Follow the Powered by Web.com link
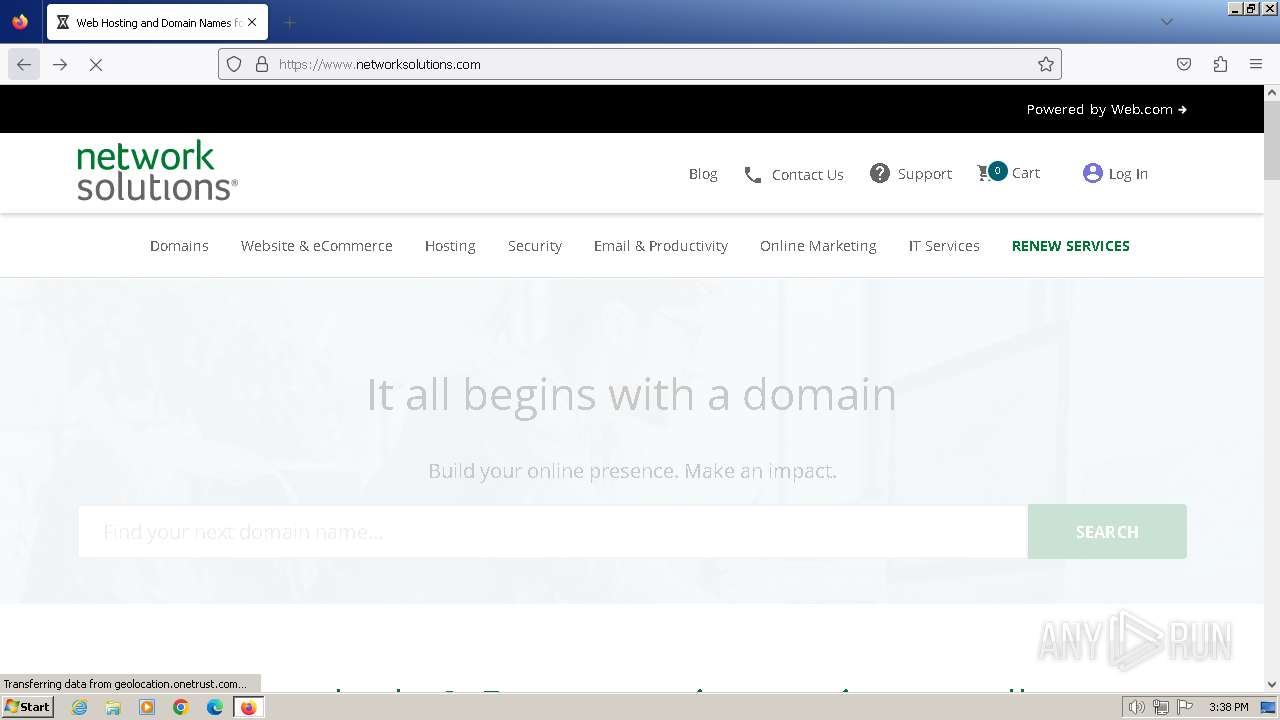 tap(1106, 109)
